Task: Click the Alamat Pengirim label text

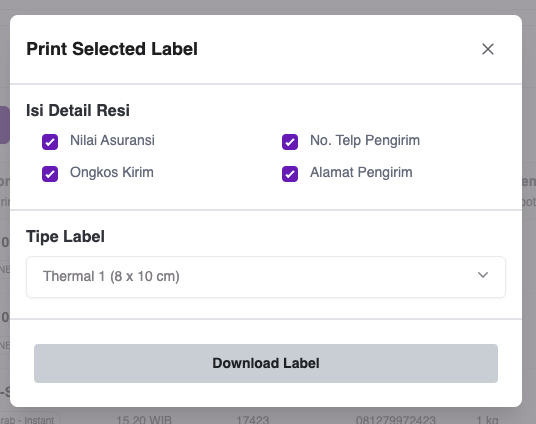Action: pyautogui.click(x=361, y=172)
